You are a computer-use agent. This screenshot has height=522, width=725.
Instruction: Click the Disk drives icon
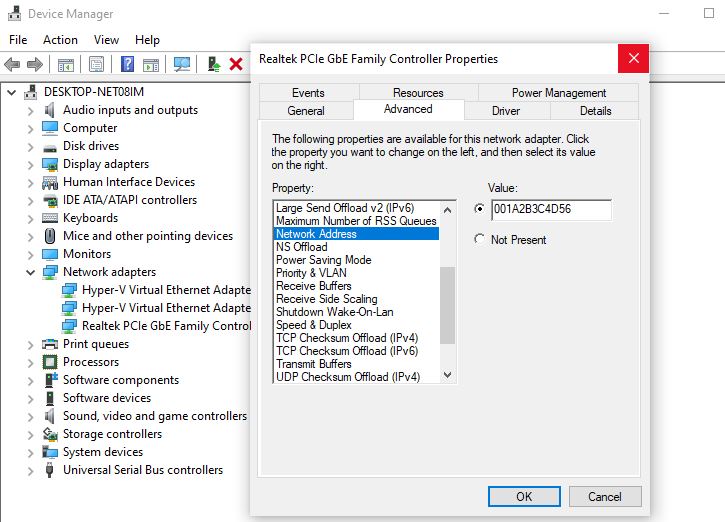click(49, 148)
